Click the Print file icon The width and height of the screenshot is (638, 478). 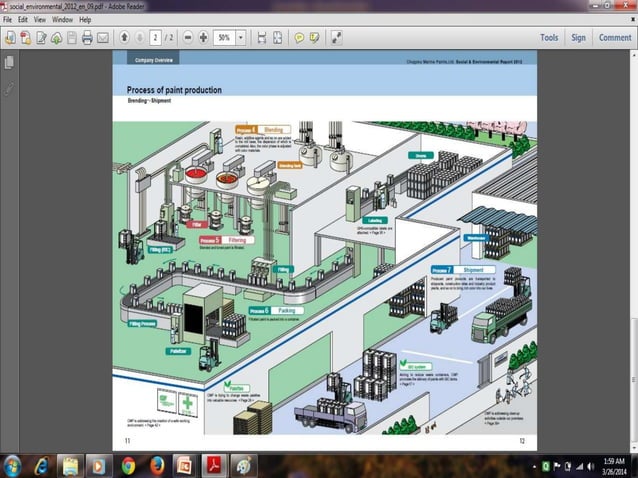(87, 38)
